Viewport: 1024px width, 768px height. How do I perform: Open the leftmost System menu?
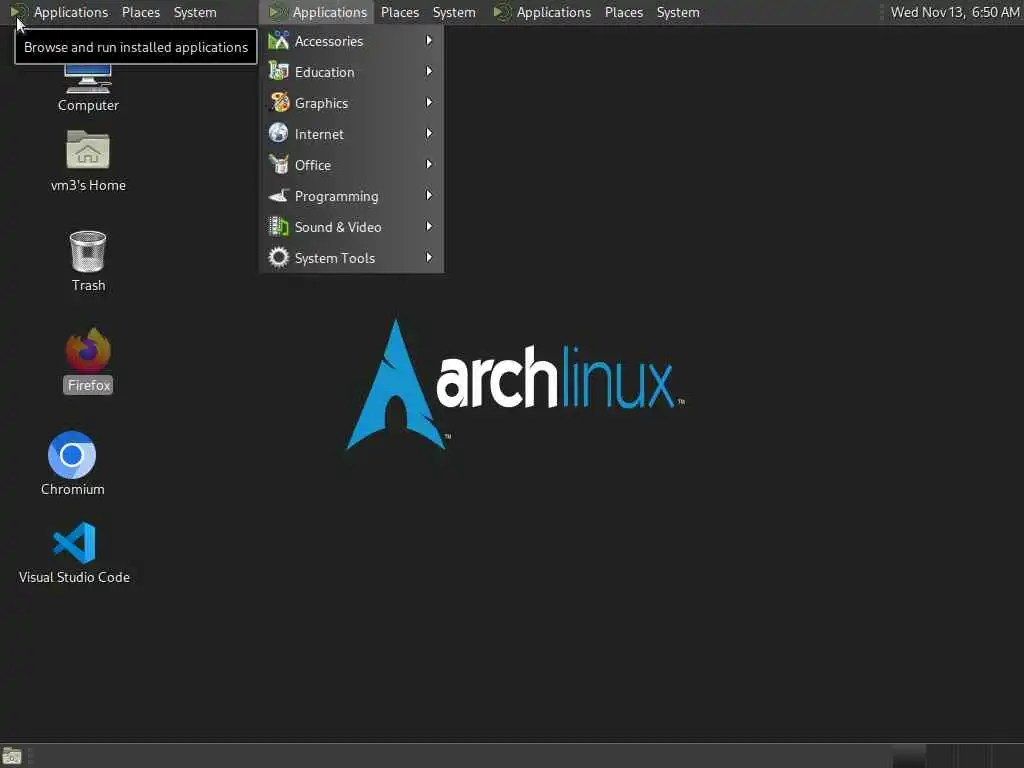coord(195,12)
